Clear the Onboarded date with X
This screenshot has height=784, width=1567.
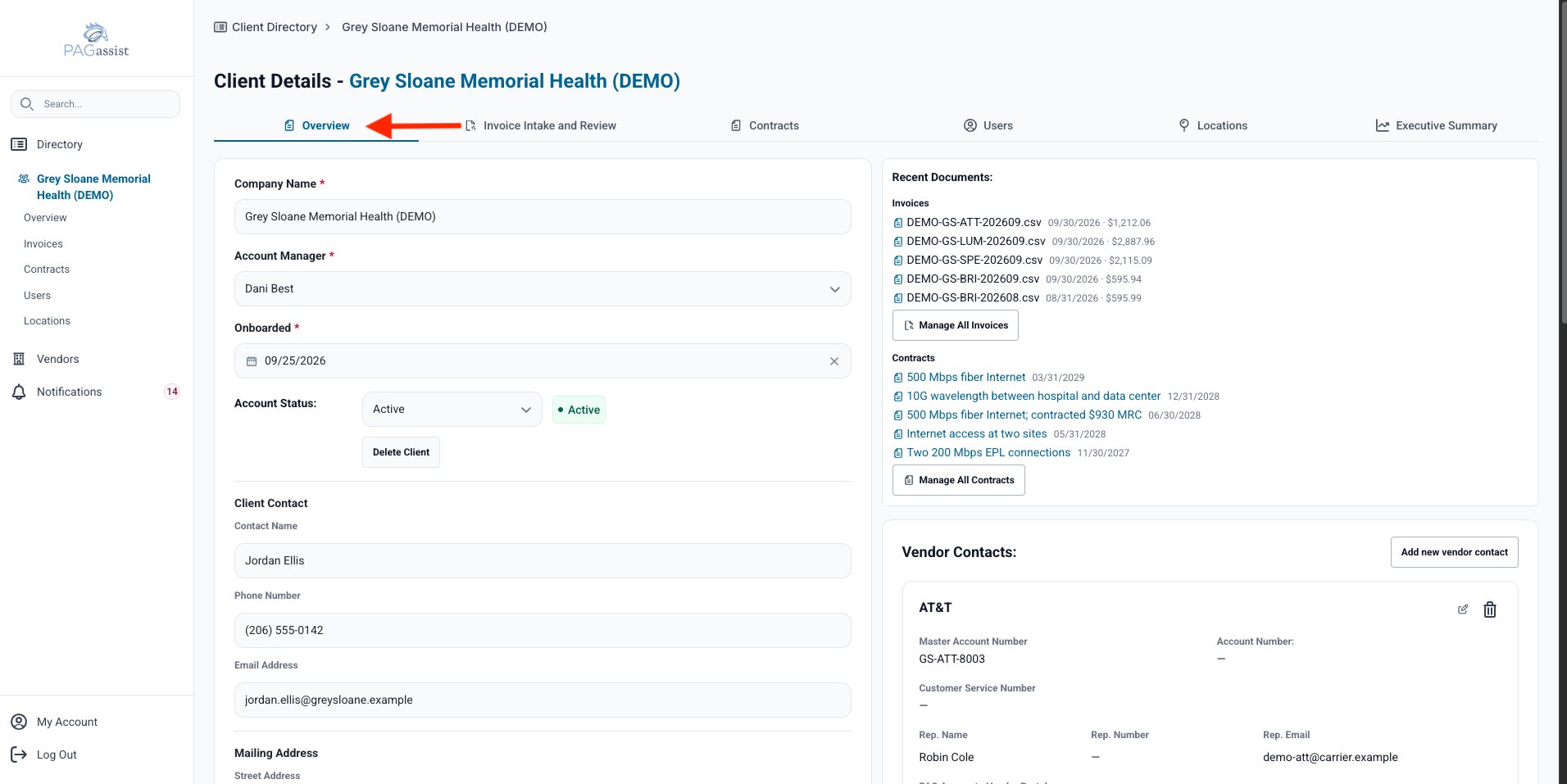click(x=834, y=361)
